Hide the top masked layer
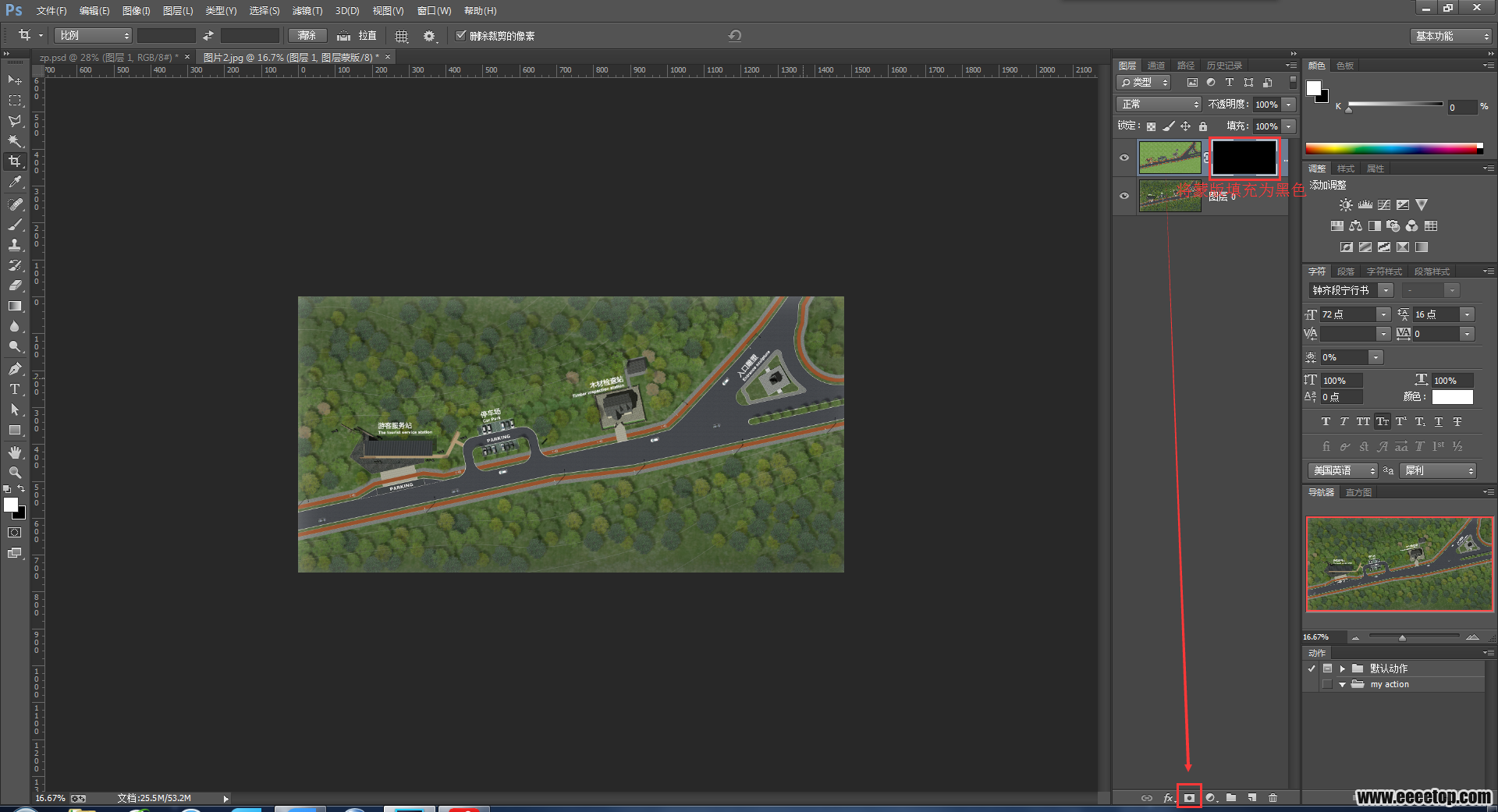This screenshot has width=1498, height=812. (x=1124, y=158)
